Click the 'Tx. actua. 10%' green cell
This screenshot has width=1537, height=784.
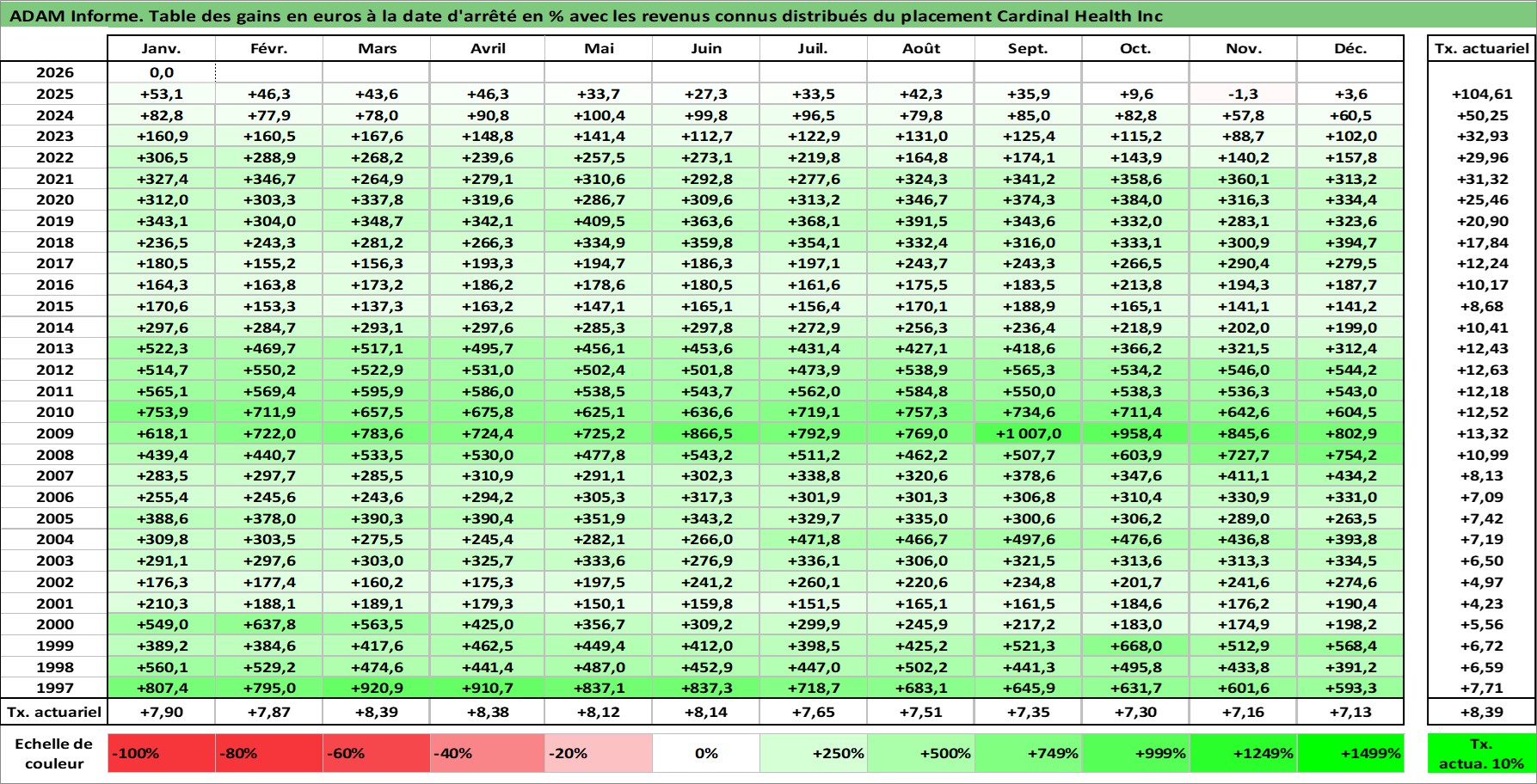point(1481,753)
